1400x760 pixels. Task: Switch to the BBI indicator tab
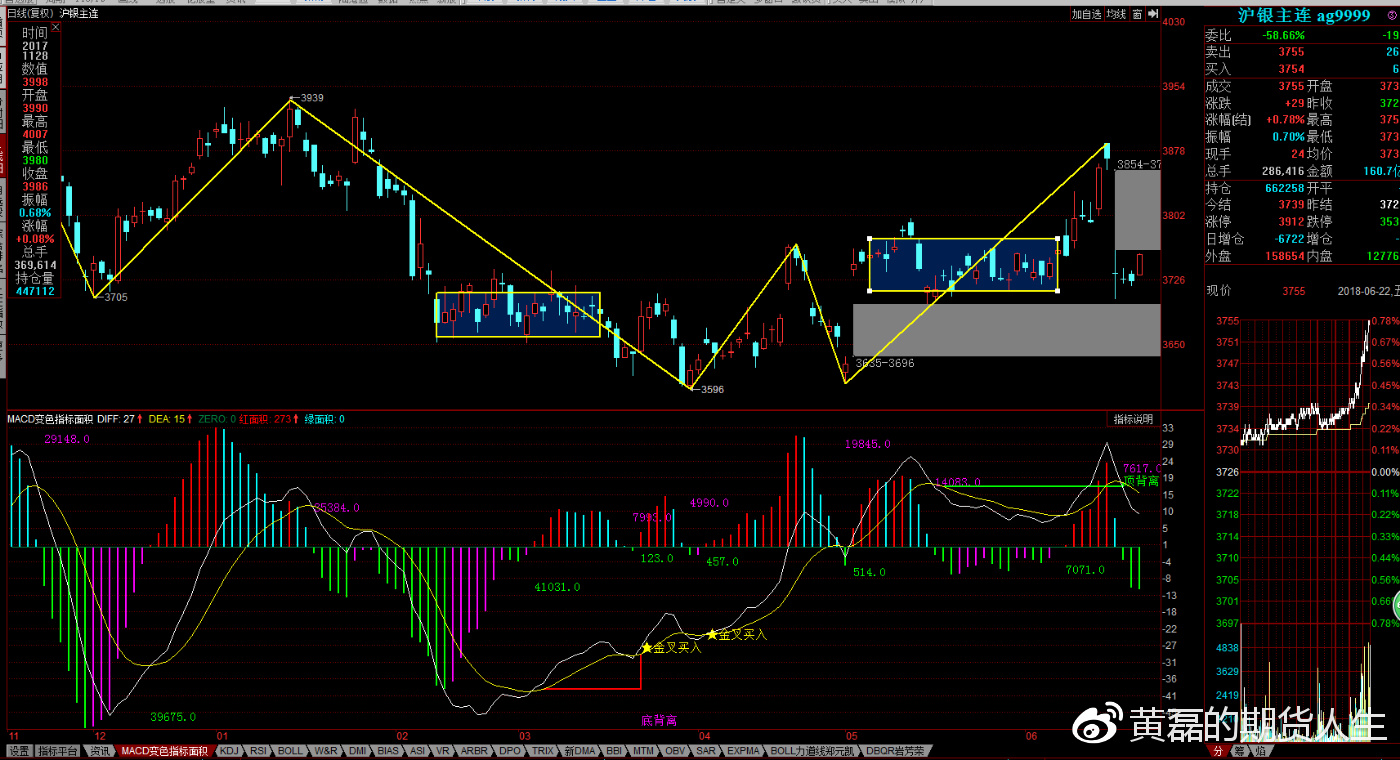(x=614, y=750)
